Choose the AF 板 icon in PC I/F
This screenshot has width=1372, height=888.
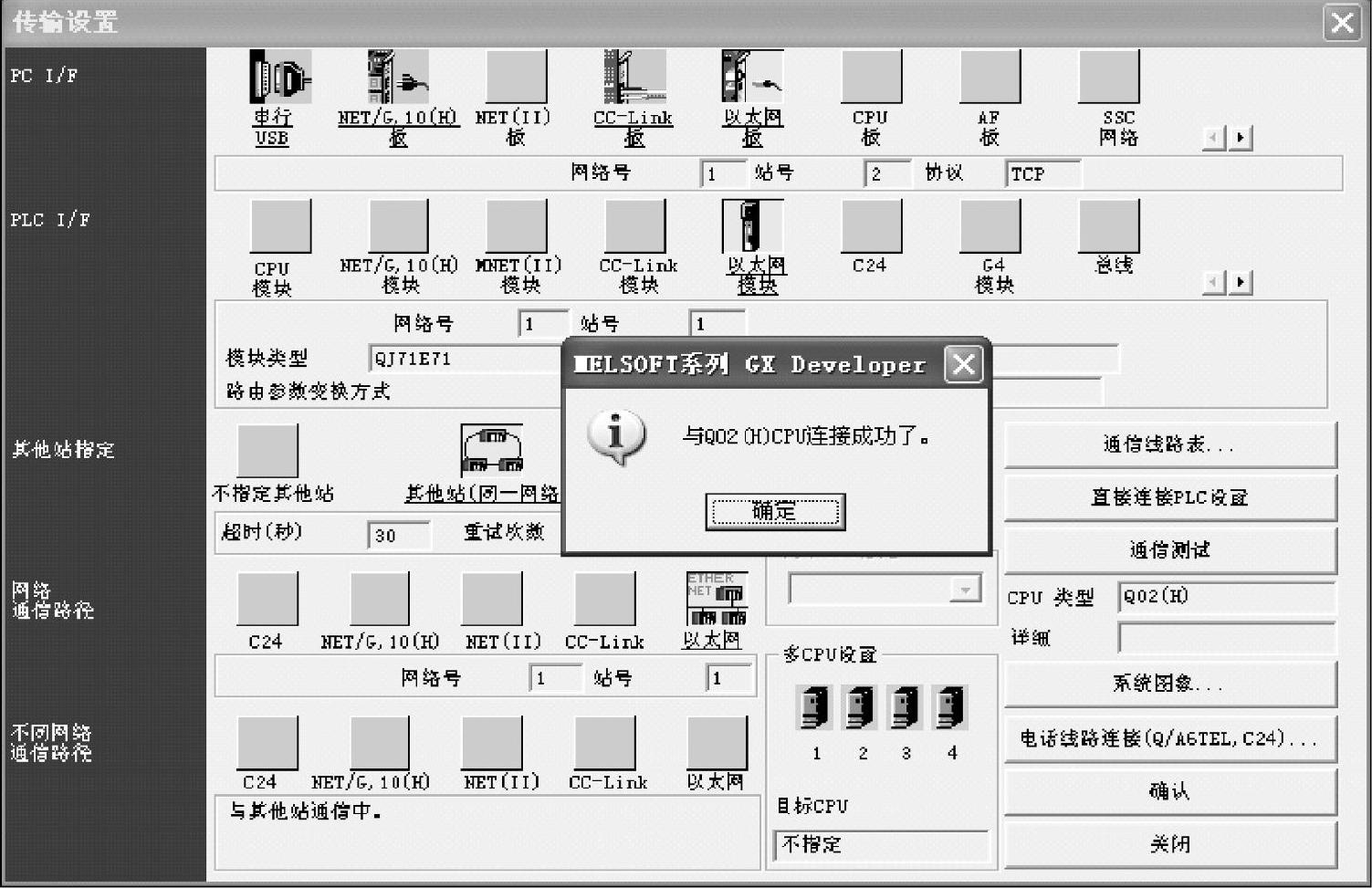990,77
